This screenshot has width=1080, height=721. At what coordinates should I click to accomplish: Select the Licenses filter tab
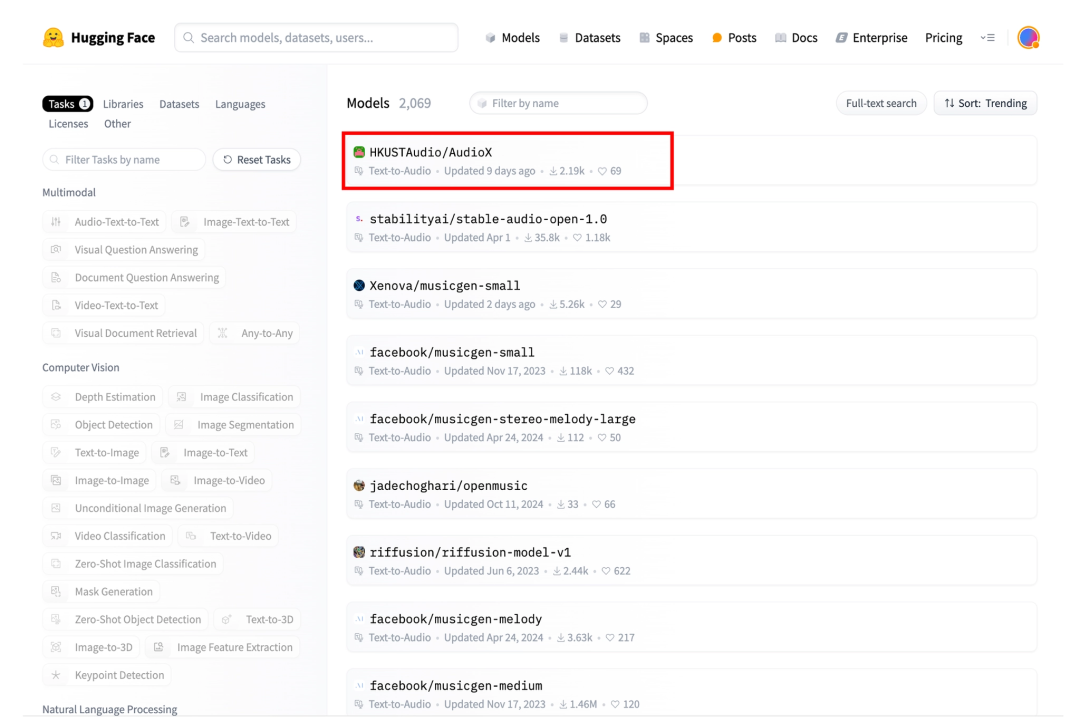[x=68, y=124]
